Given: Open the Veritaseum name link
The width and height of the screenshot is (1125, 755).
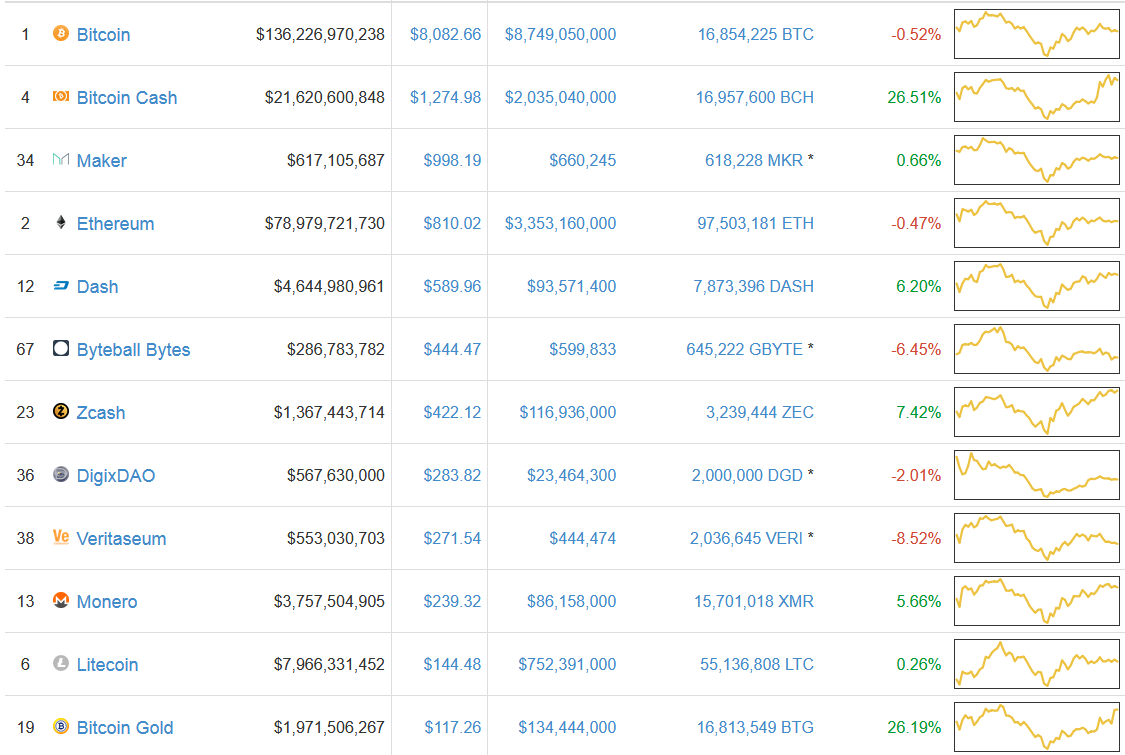Looking at the screenshot, I should click(121, 539).
